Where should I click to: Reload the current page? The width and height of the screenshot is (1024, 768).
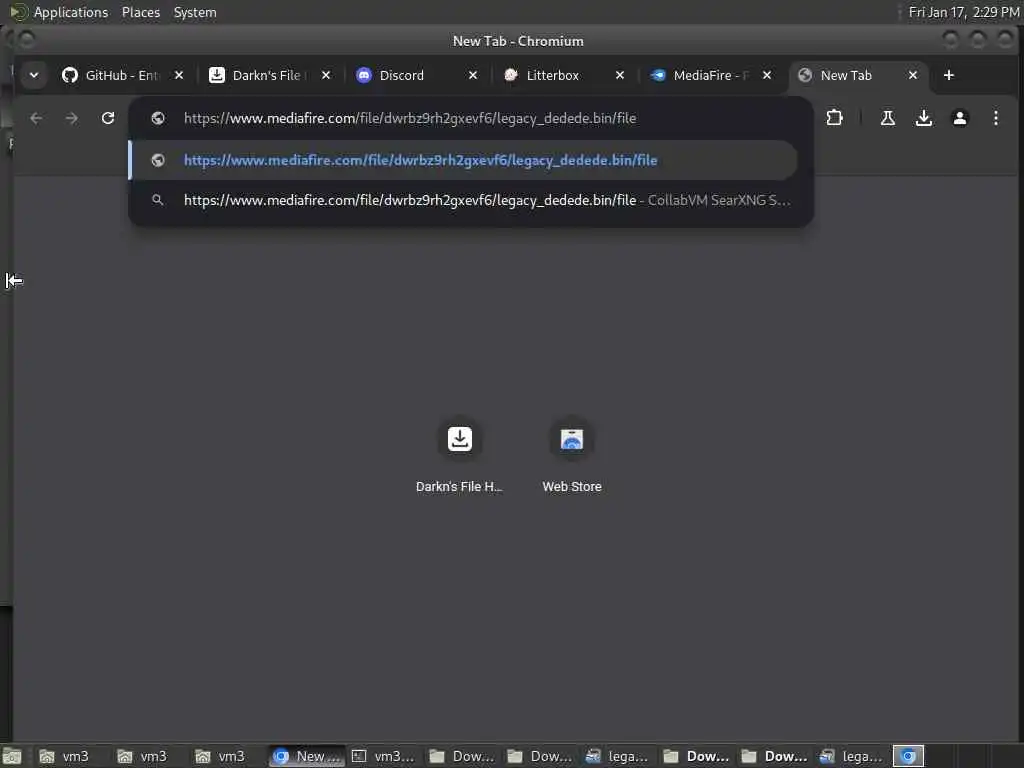108,118
